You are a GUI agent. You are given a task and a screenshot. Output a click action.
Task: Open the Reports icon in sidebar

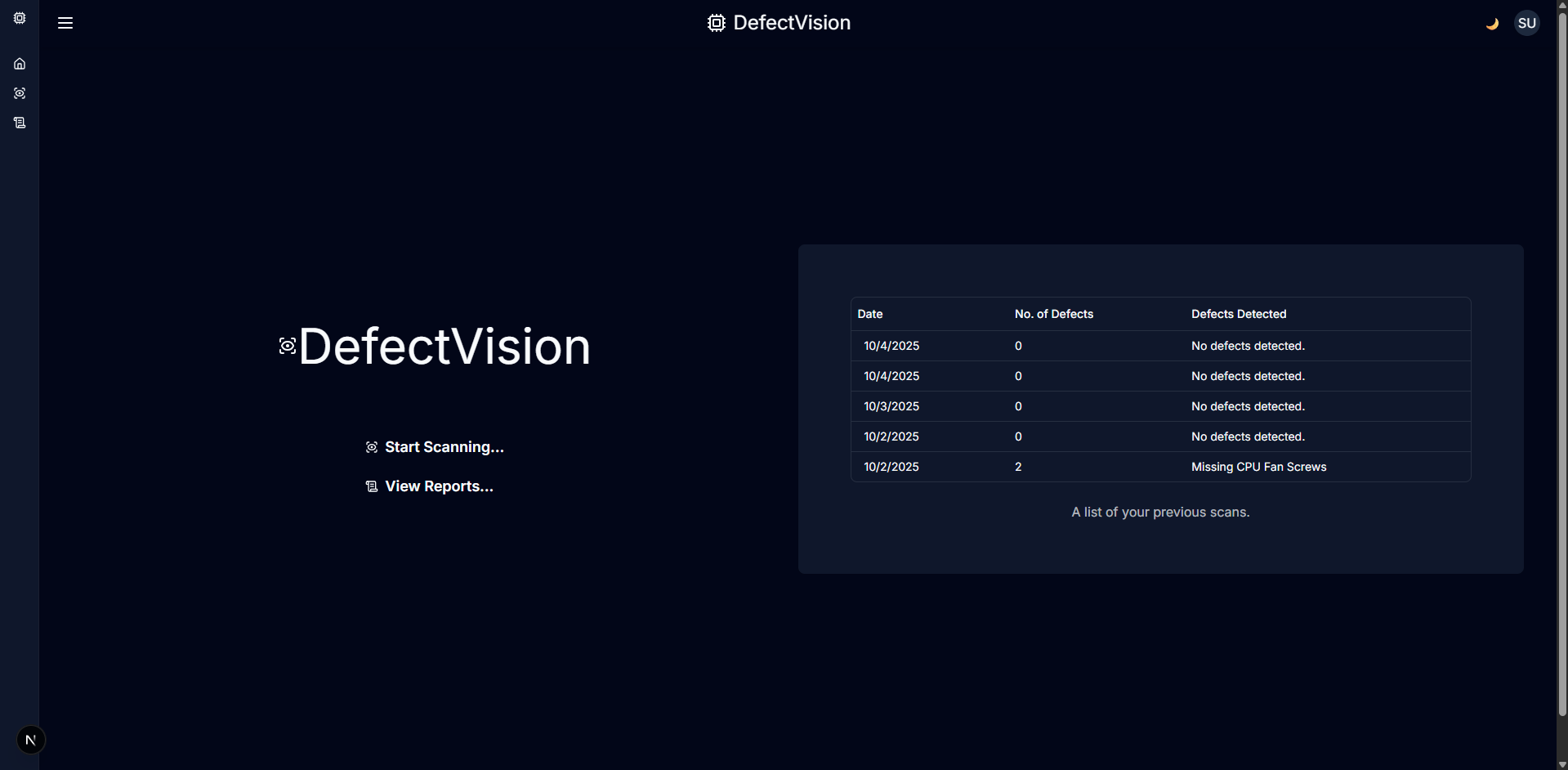20,123
